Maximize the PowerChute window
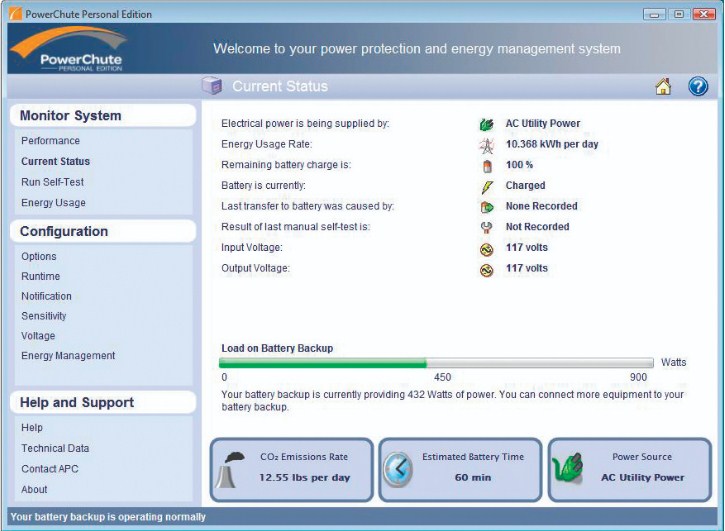Image resolution: width=725 pixels, height=531 pixels. point(678,14)
